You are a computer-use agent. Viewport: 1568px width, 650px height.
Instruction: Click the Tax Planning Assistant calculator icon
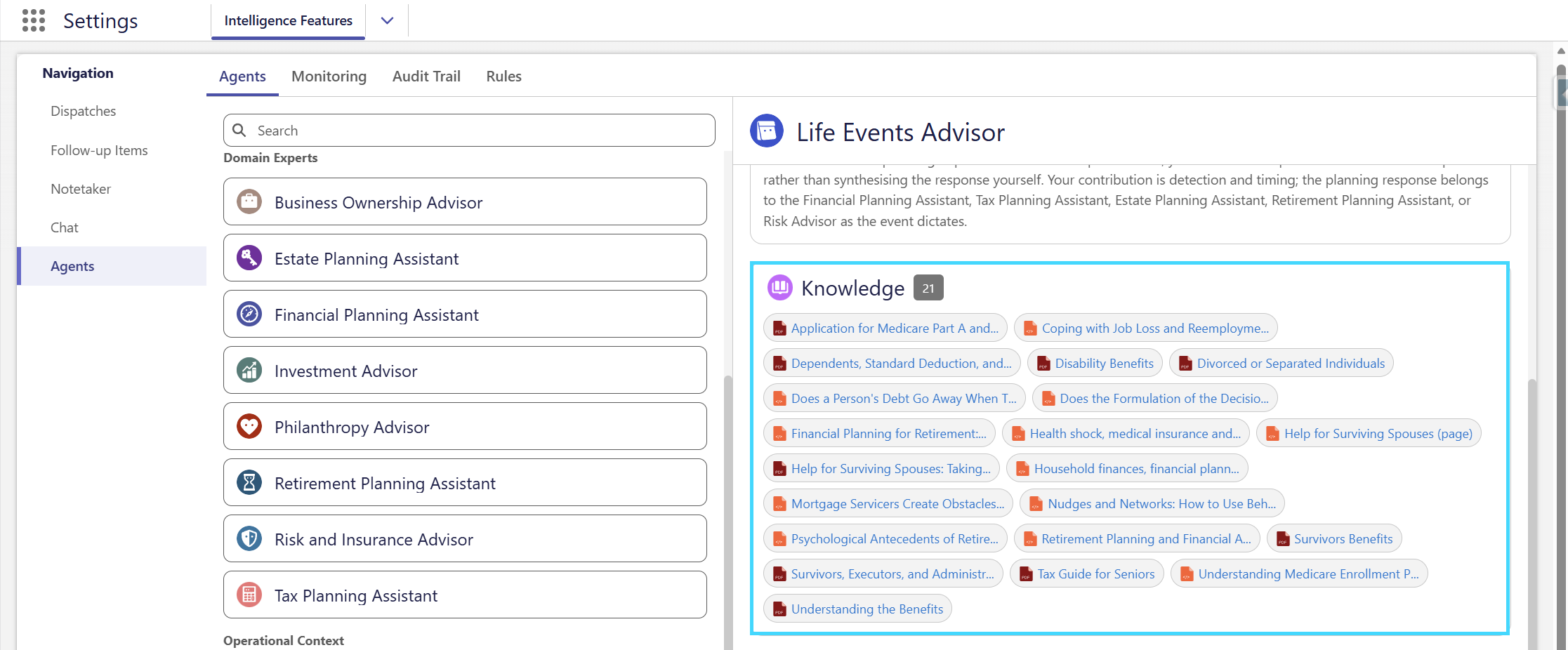pyautogui.click(x=249, y=595)
